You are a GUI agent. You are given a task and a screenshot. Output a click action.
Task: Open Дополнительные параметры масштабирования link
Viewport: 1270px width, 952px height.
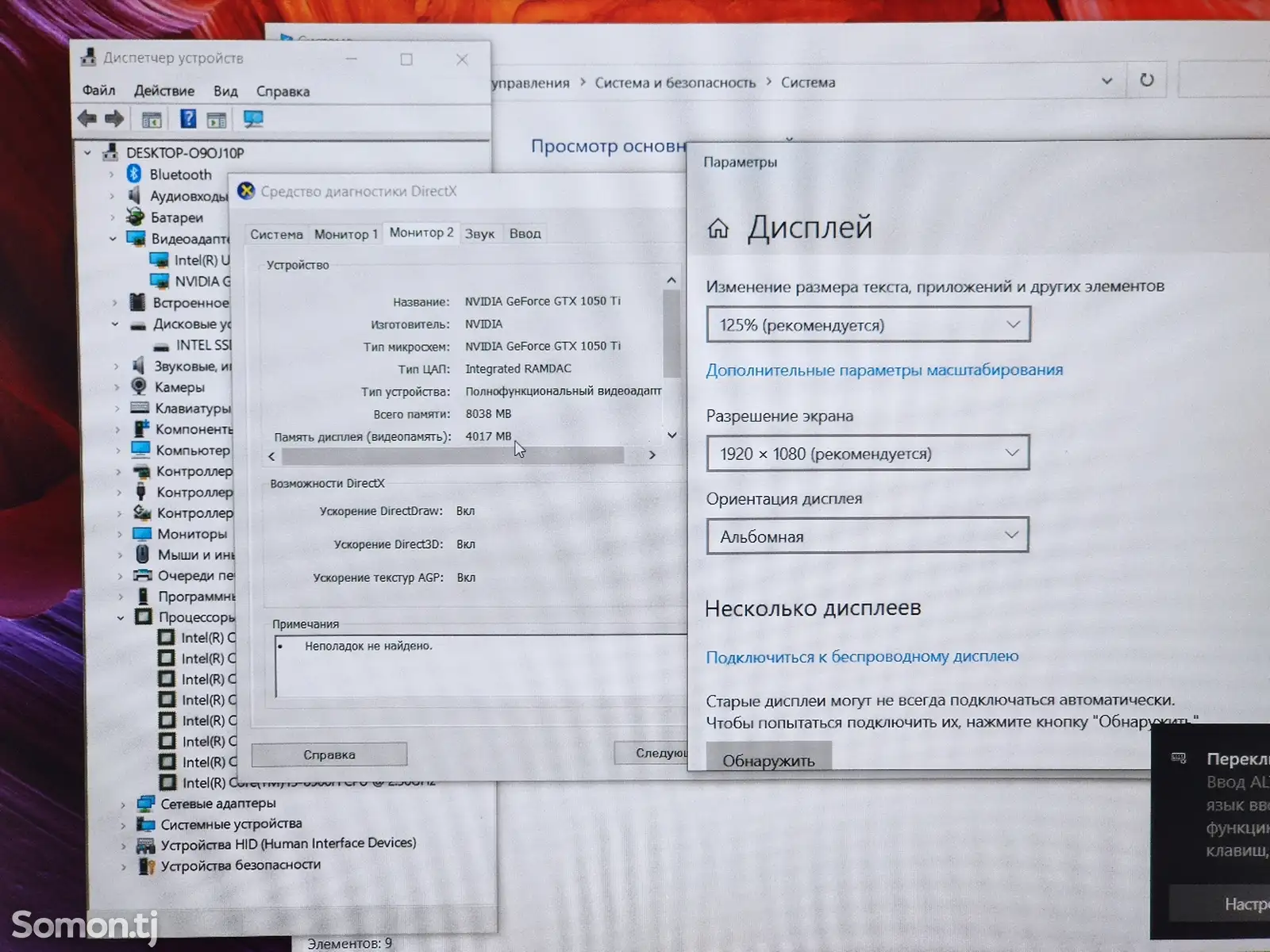coord(884,370)
